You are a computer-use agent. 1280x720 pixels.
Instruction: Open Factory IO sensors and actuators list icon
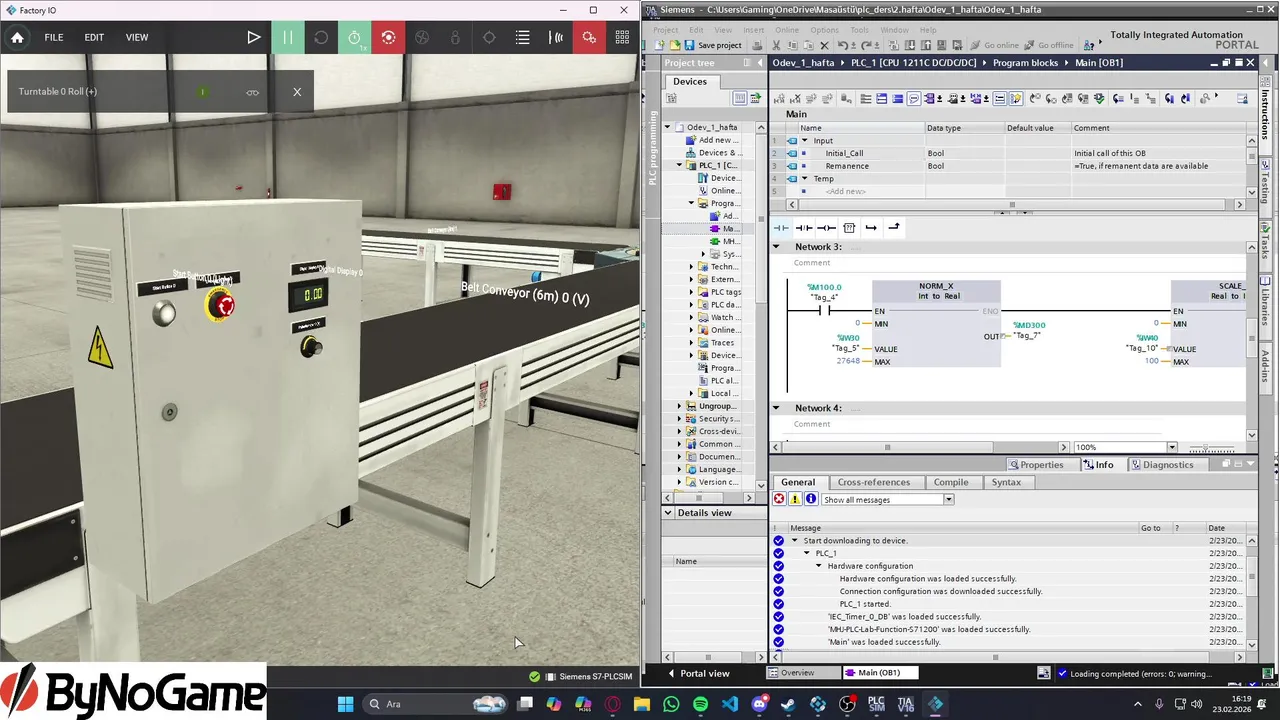(x=523, y=37)
